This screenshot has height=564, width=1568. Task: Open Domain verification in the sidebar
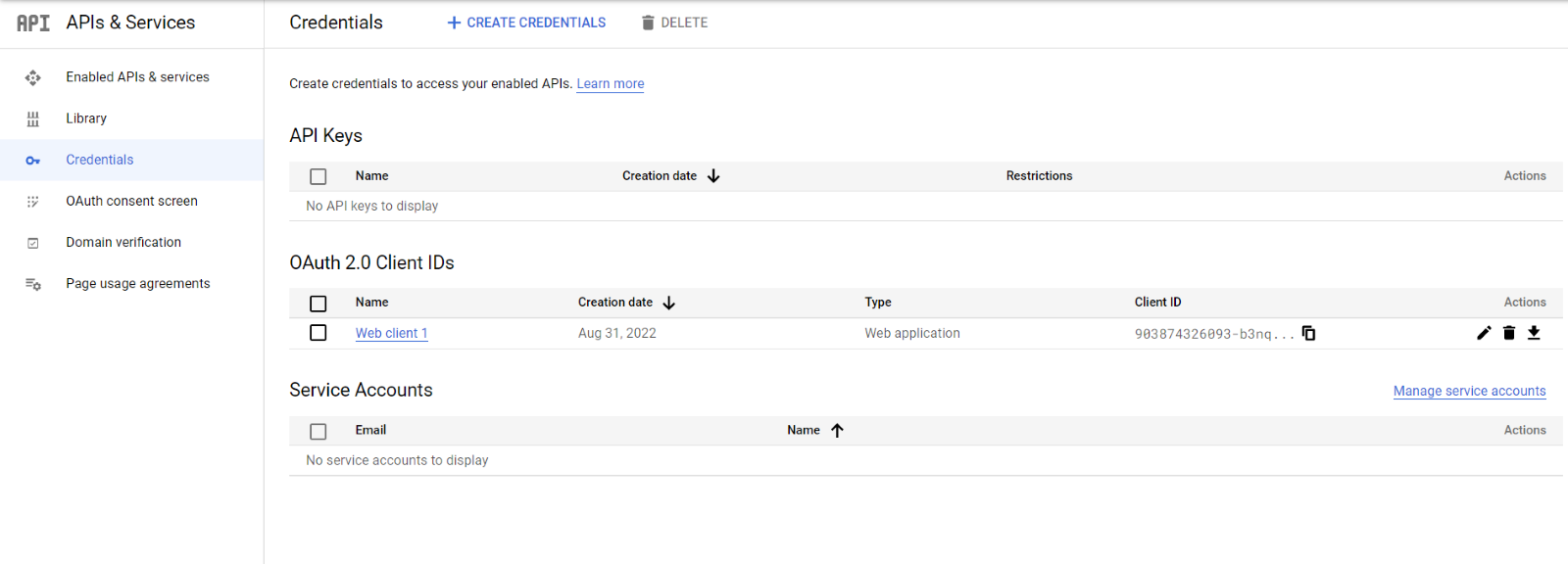click(123, 242)
